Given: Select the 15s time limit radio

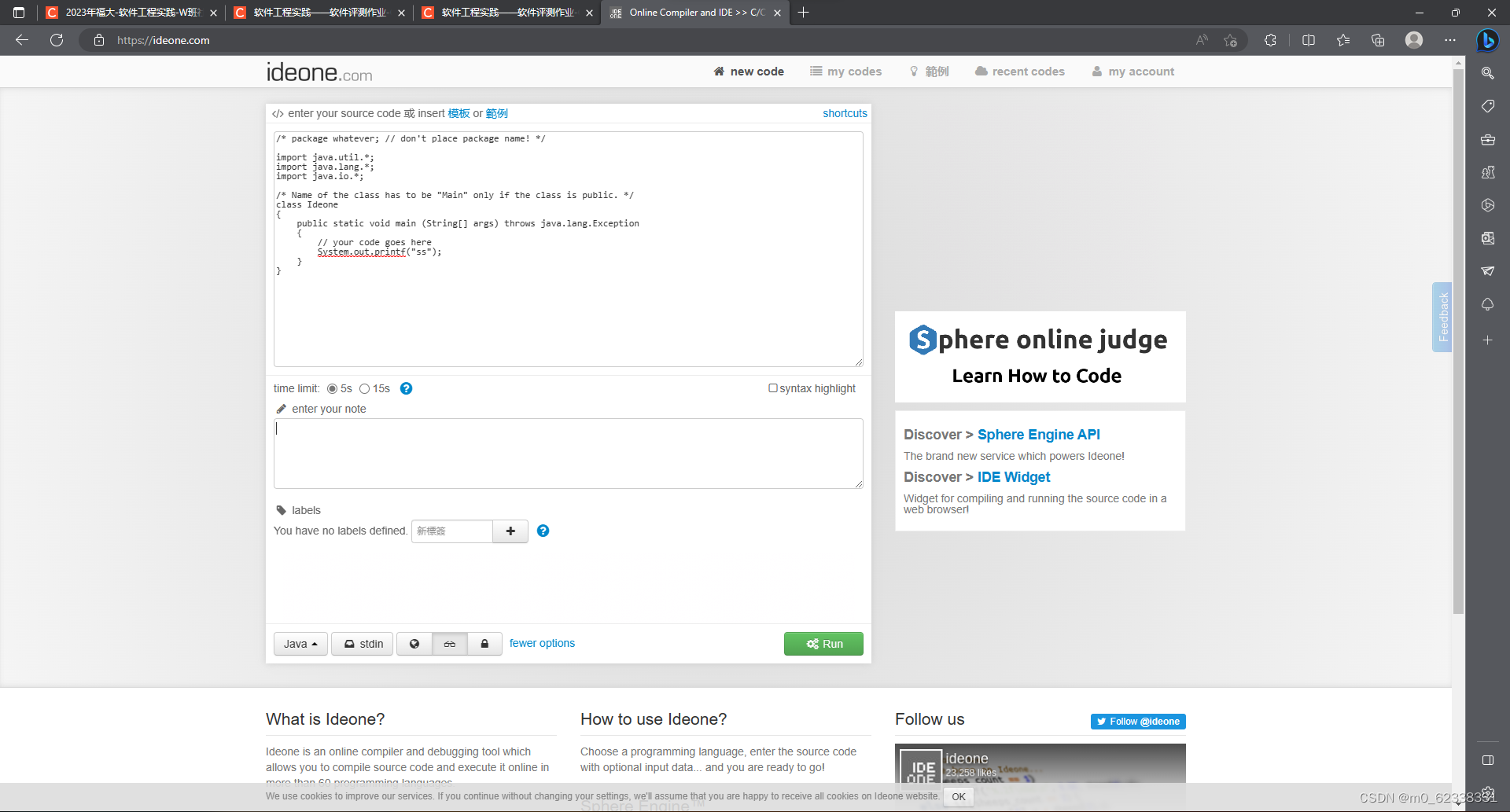Looking at the screenshot, I should point(365,388).
